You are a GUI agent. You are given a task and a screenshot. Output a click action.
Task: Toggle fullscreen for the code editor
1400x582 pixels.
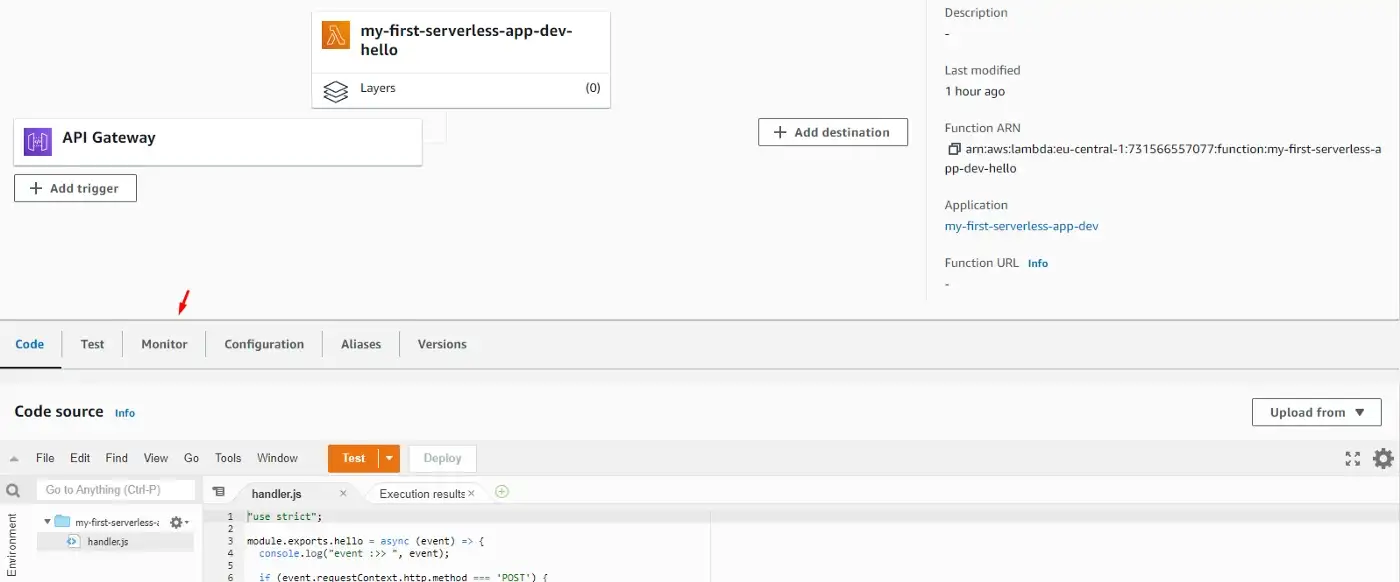point(1352,458)
